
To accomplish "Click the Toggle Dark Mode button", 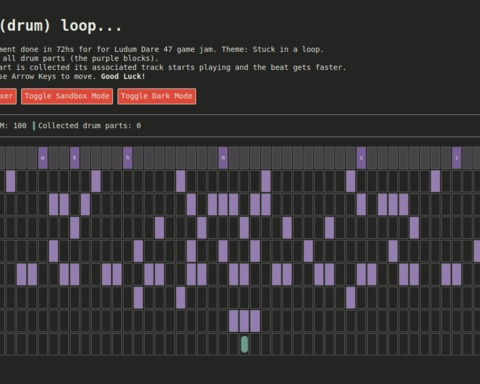I will [x=157, y=96].
